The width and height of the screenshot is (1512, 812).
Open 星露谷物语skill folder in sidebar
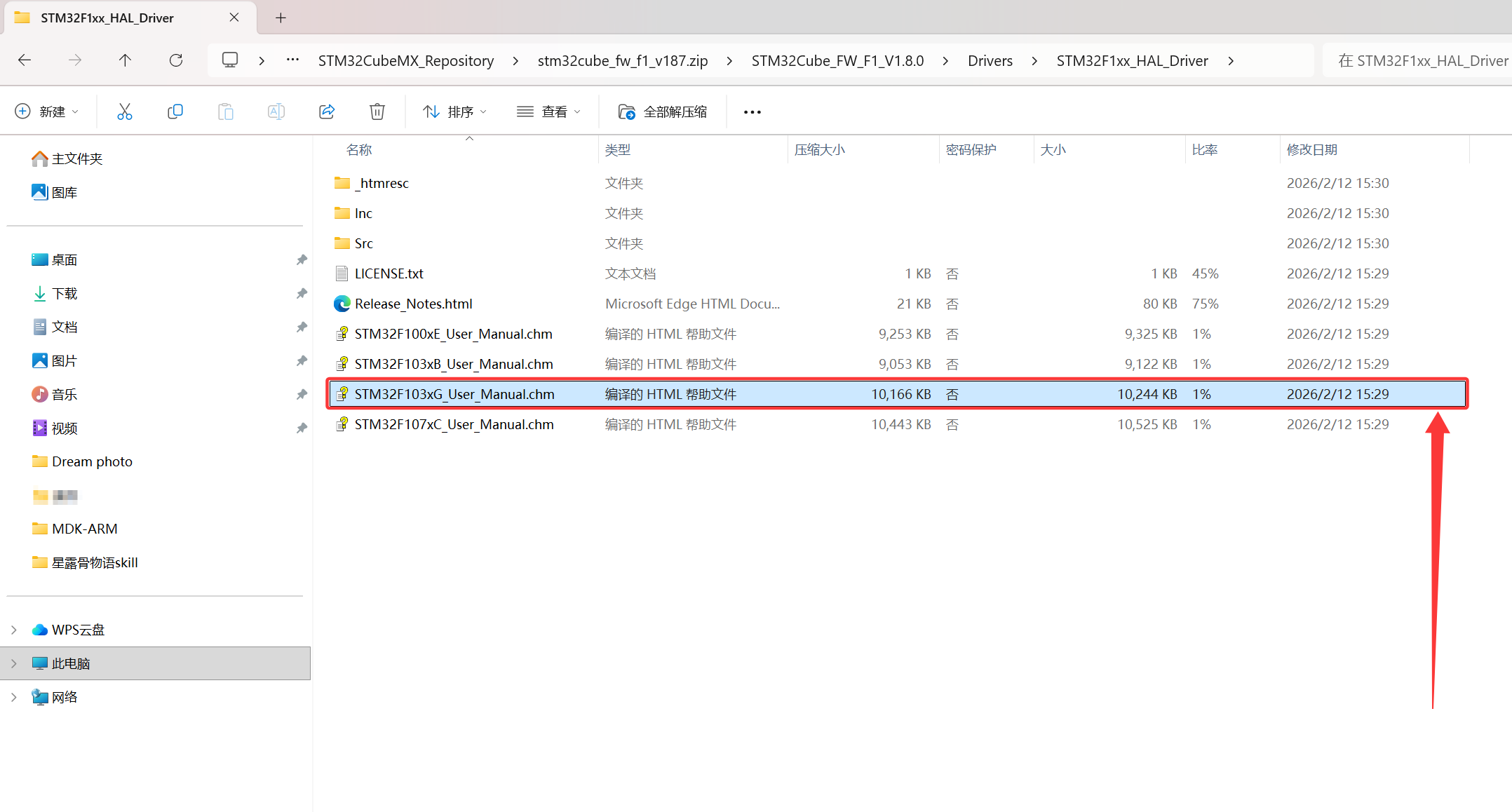point(85,563)
